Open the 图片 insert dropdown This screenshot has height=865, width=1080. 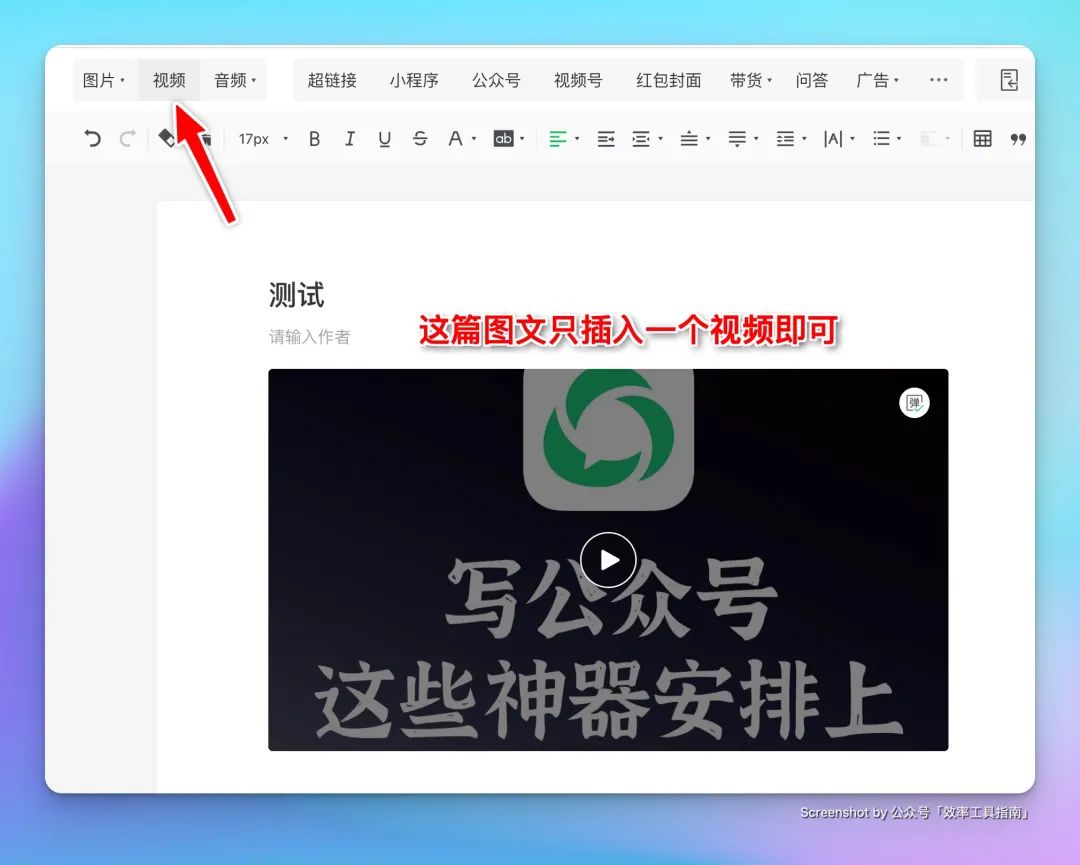(x=102, y=80)
